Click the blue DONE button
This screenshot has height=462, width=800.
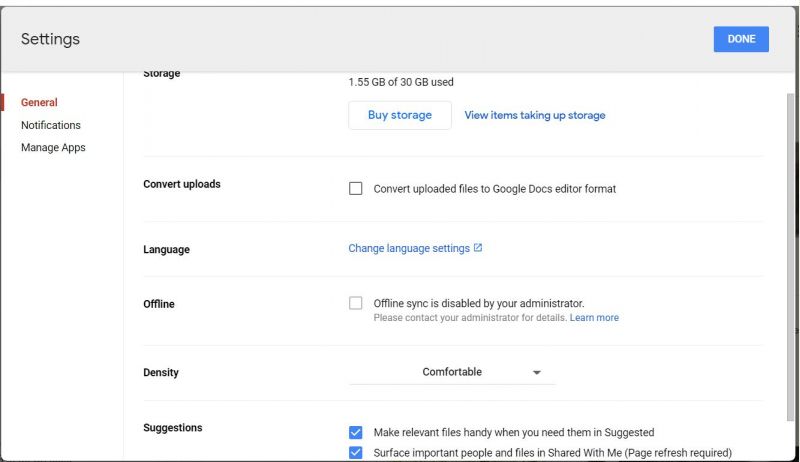[741, 39]
